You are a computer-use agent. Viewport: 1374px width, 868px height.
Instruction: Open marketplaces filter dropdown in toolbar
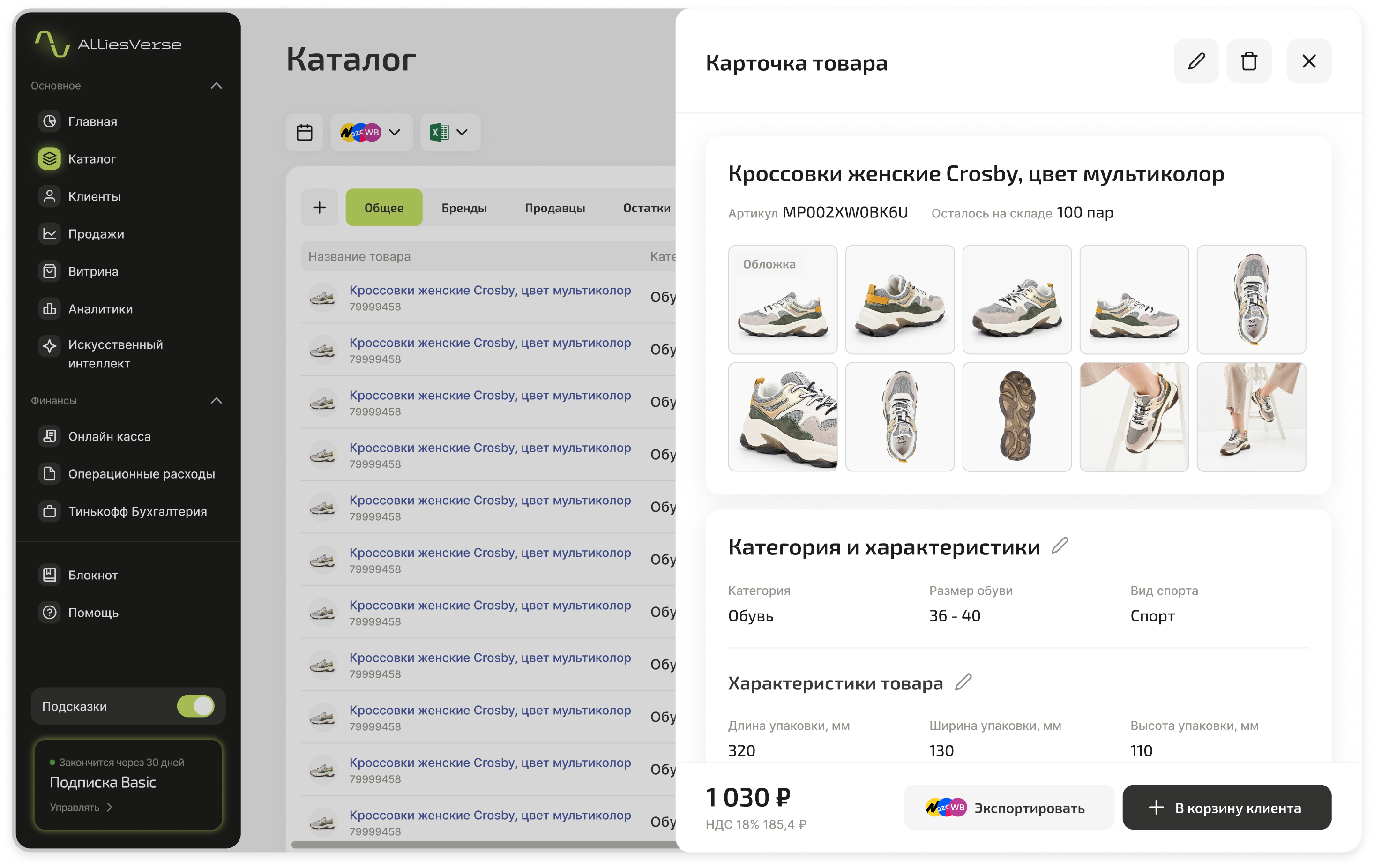coord(372,132)
